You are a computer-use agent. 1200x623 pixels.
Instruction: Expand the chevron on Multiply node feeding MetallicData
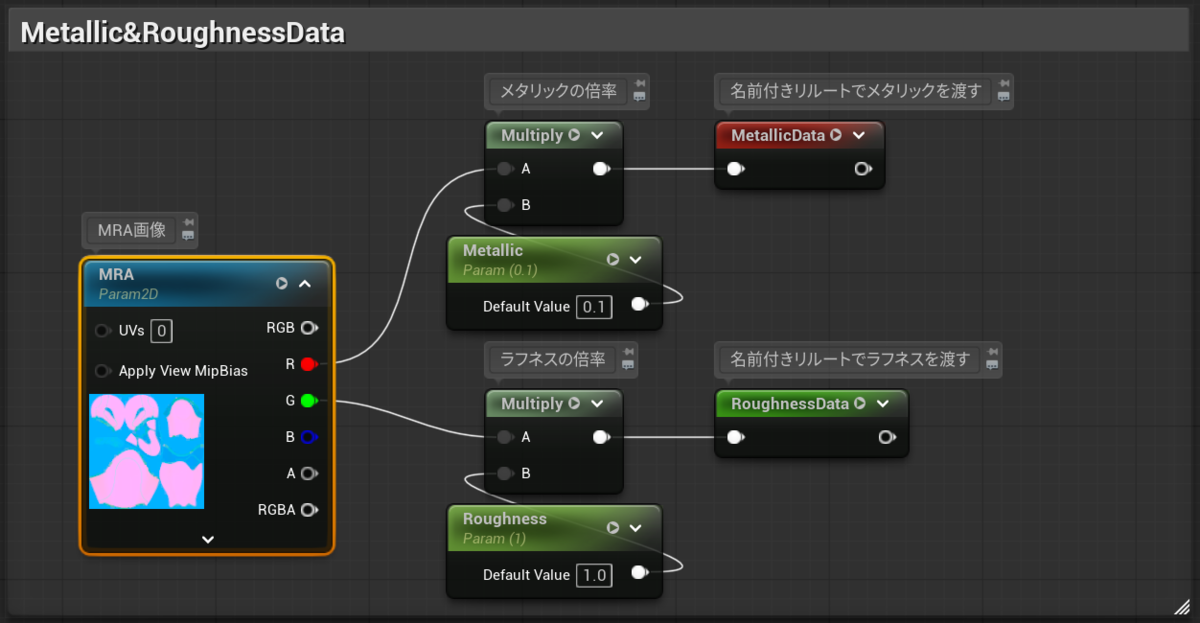[597, 135]
